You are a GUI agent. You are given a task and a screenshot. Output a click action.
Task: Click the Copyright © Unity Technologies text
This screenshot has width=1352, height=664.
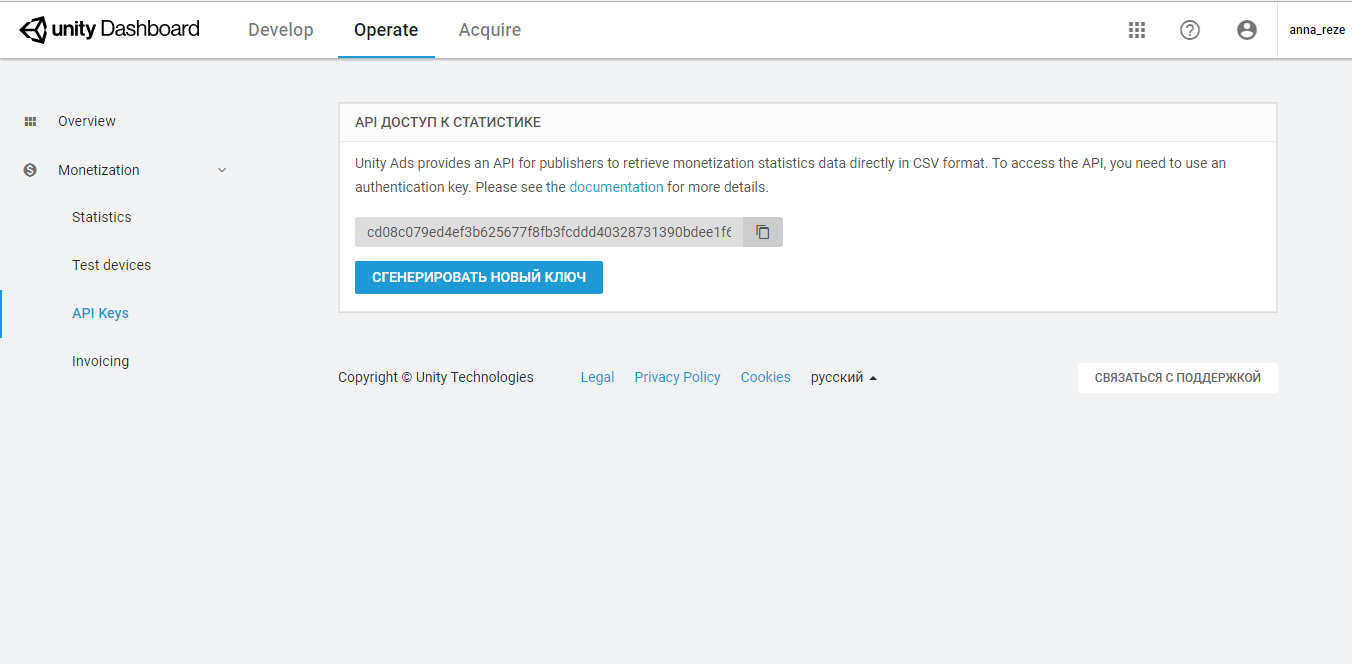(x=436, y=377)
